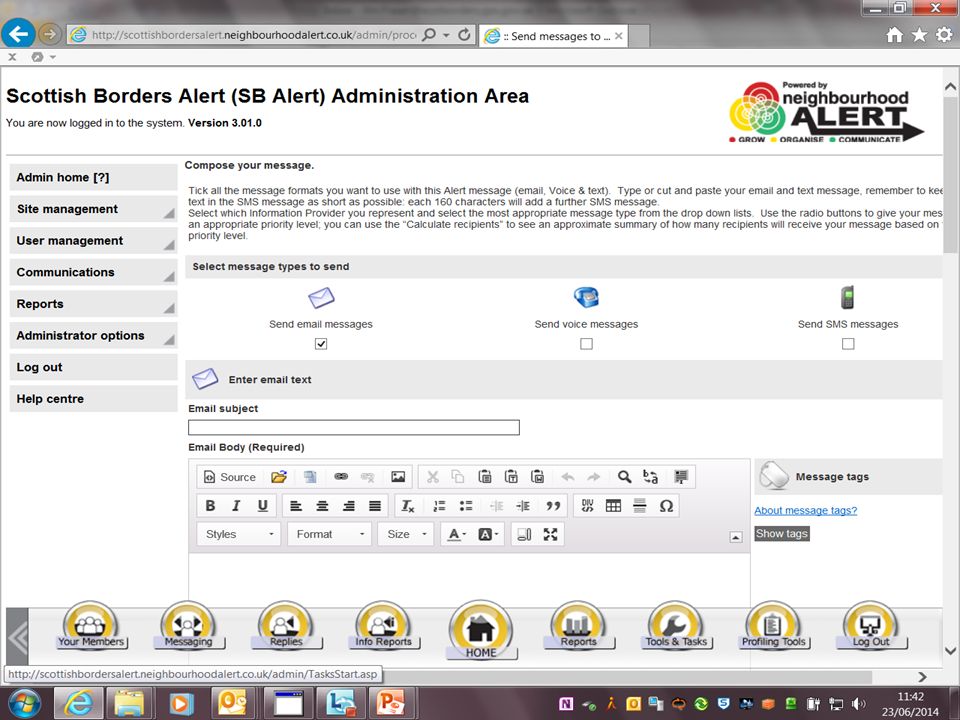960x720 pixels.
Task: Click the Select All icon
Action: (681, 476)
